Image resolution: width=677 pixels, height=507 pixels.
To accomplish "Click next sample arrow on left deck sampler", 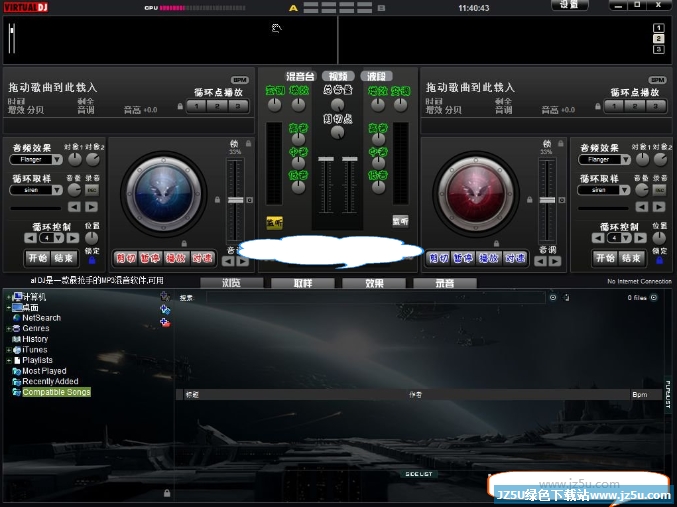I will click(x=91, y=207).
